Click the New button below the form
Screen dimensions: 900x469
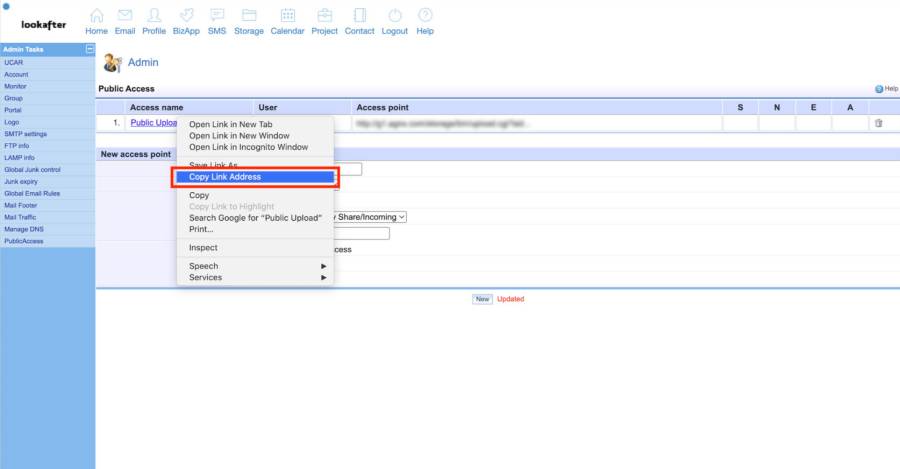[x=482, y=299]
